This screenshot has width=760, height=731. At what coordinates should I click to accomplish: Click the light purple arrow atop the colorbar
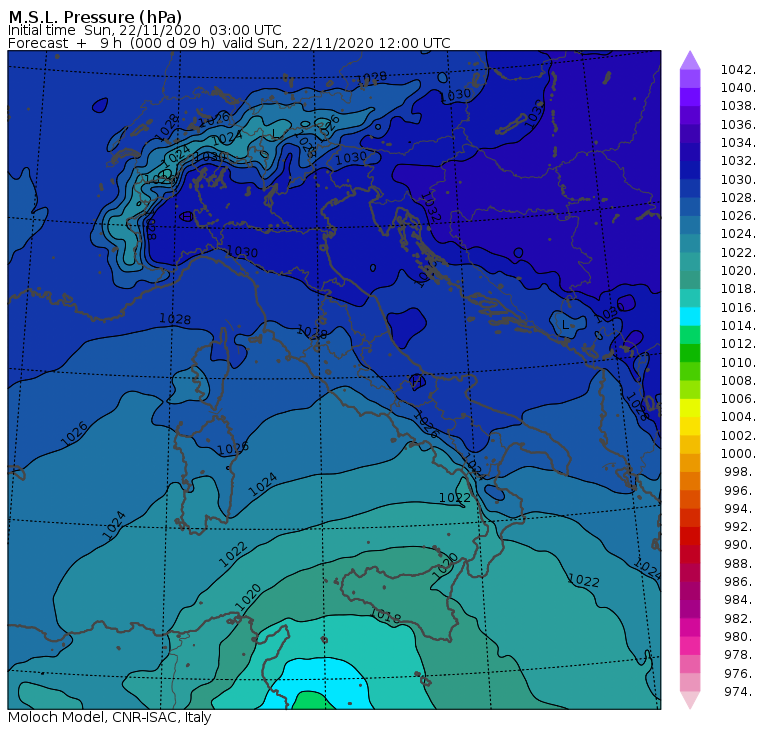(x=690, y=60)
